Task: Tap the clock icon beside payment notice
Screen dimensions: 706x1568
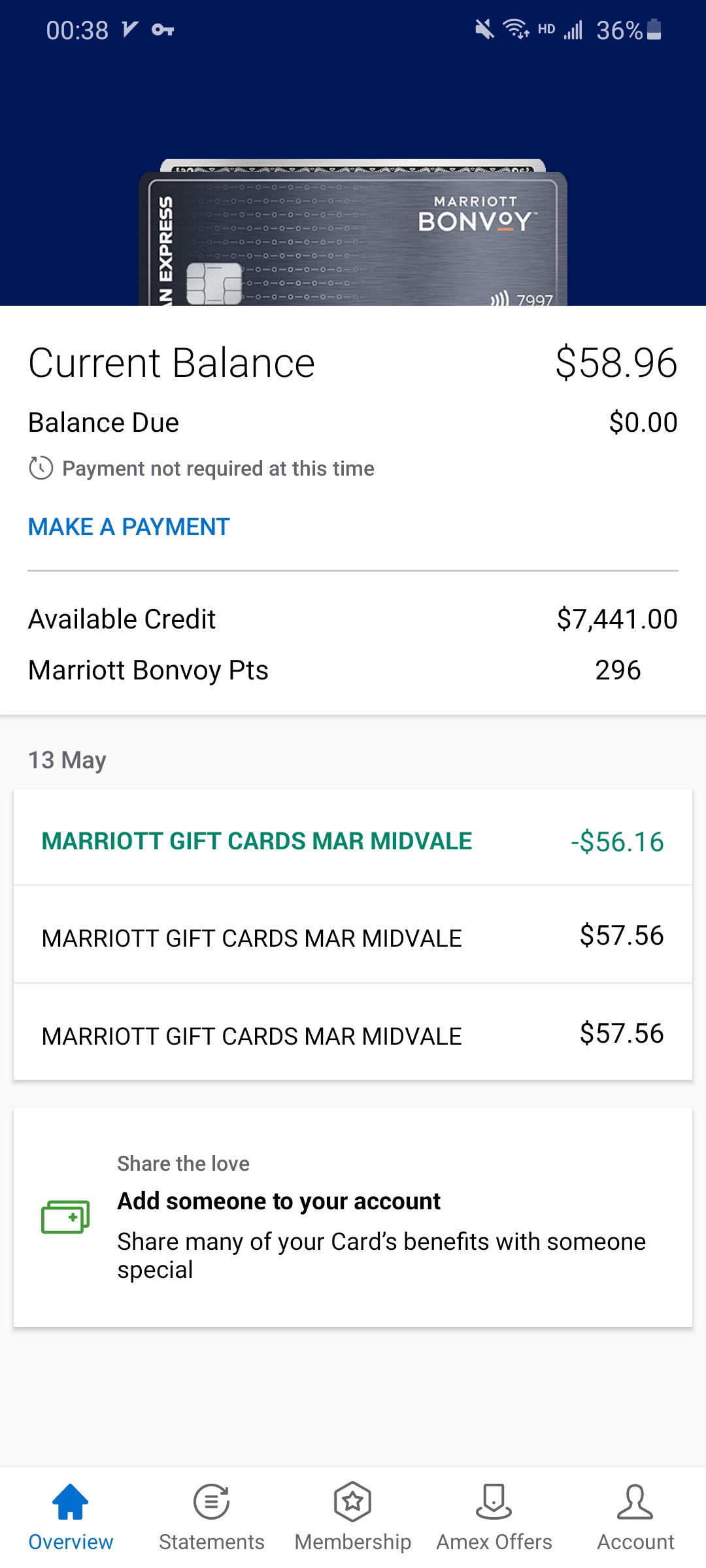Action: [x=41, y=468]
